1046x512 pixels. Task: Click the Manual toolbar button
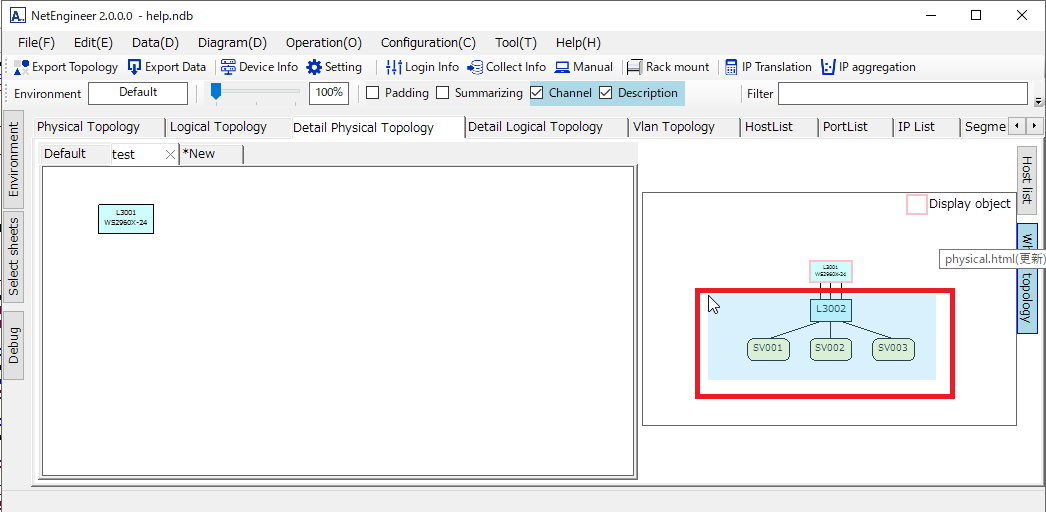click(584, 67)
